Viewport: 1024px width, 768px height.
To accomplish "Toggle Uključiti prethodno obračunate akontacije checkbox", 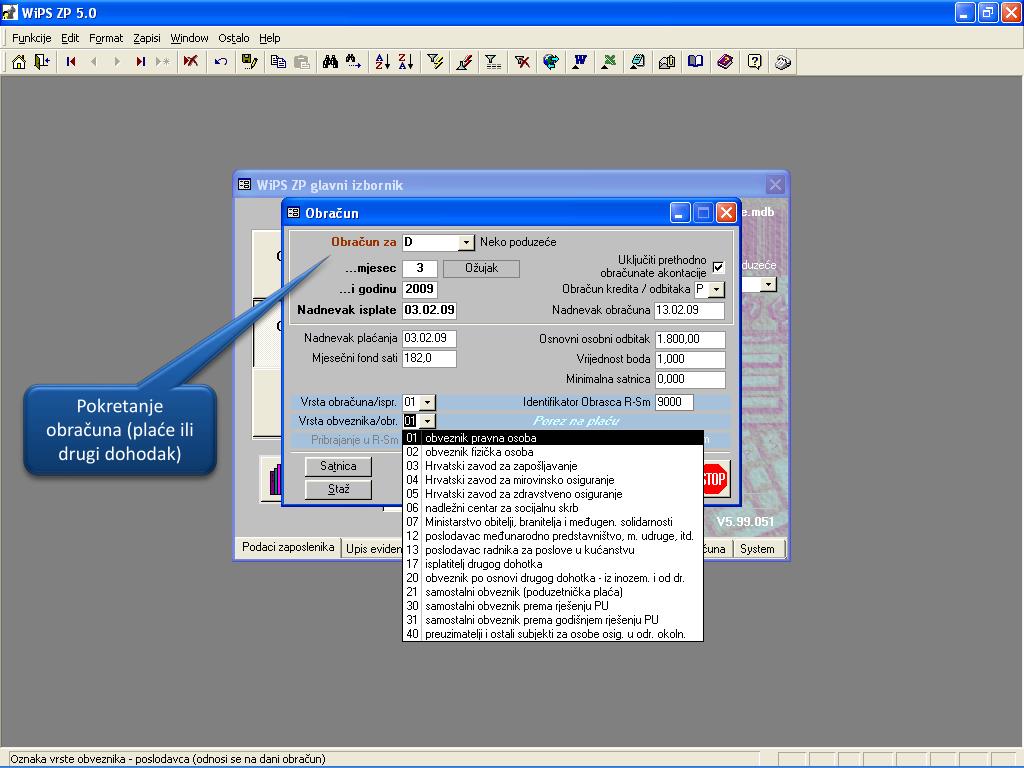I will (x=718, y=267).
